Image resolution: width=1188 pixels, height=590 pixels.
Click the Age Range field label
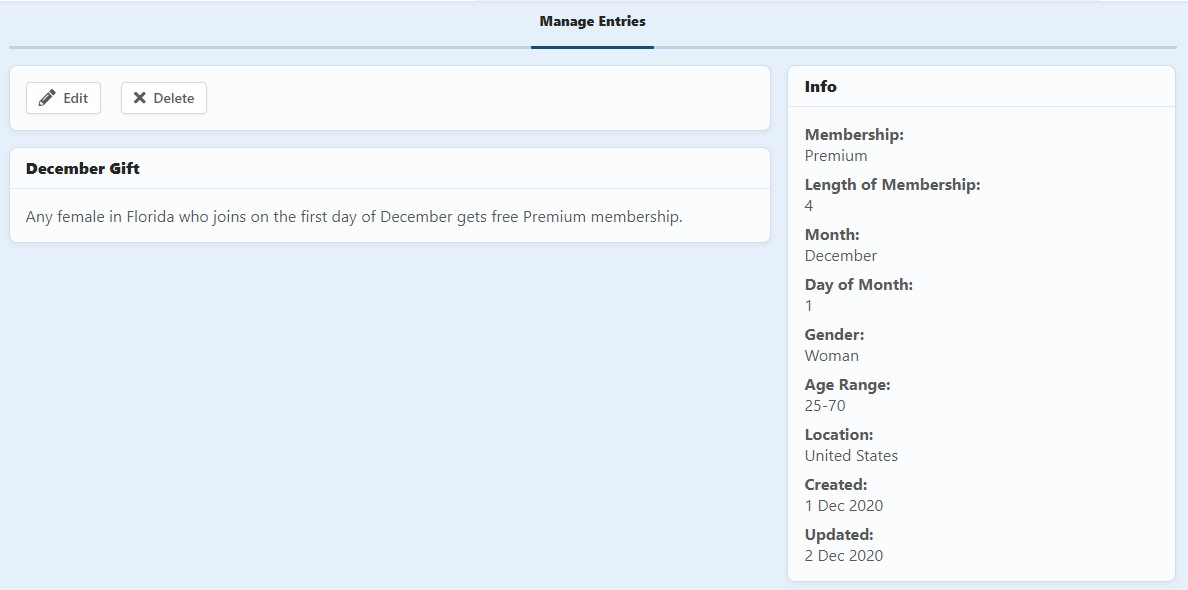coord(847,385)
